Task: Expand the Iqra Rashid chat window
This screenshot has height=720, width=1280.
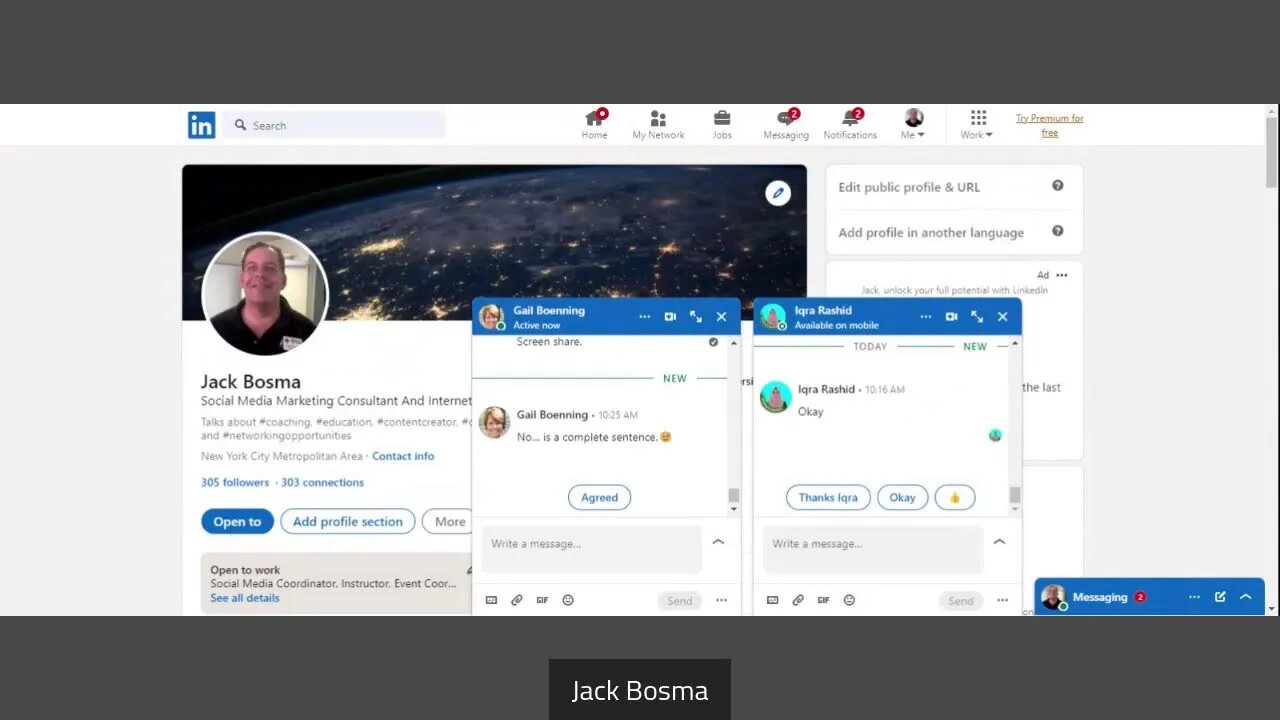Action: click(977, 317)
